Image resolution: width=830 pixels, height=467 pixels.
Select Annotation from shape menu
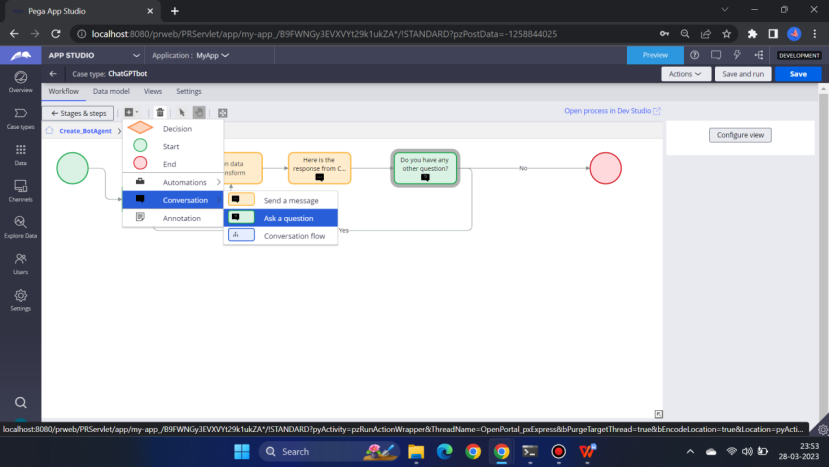pos(173,218)
